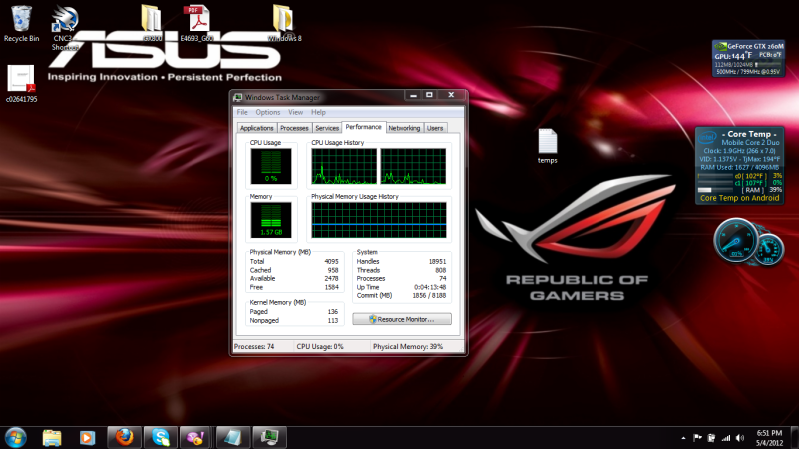The width and height of the screenshot is (799, 449).
Task: Open the network signal tray icon
Action: point(726,438)
